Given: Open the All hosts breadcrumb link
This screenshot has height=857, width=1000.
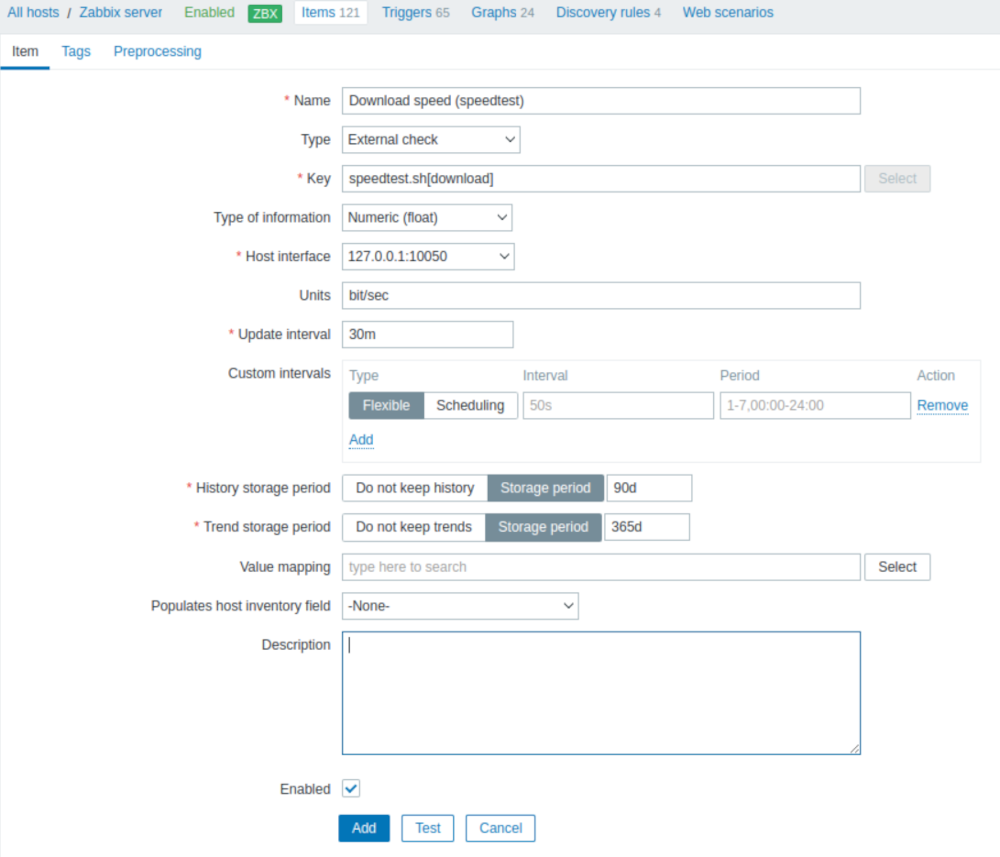Looking at the screenshot, I should [33, 13].
